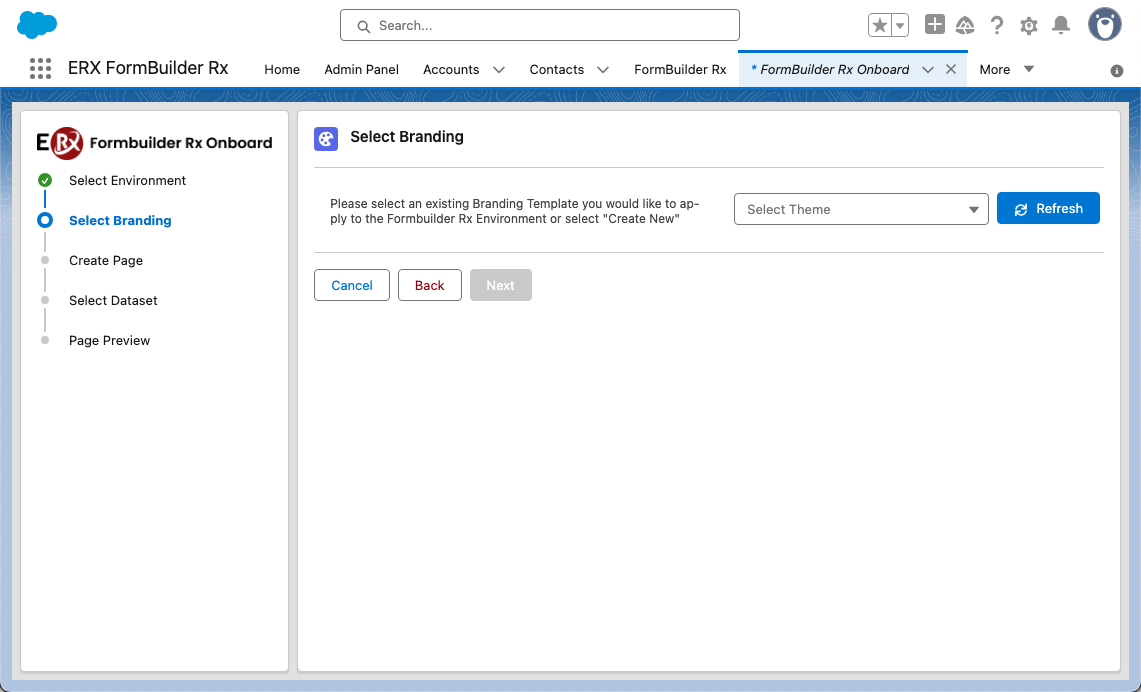Open the App Launcher grid icon
The width and height of the screenshot is (1141, 692).
(x=40, y=69)
